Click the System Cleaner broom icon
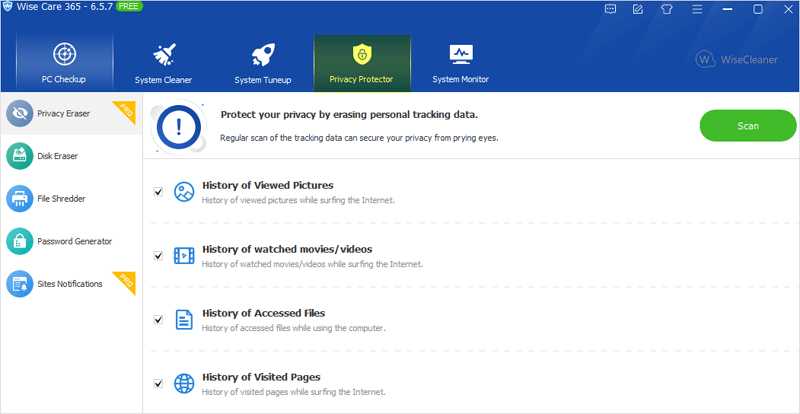 point(164,55)
